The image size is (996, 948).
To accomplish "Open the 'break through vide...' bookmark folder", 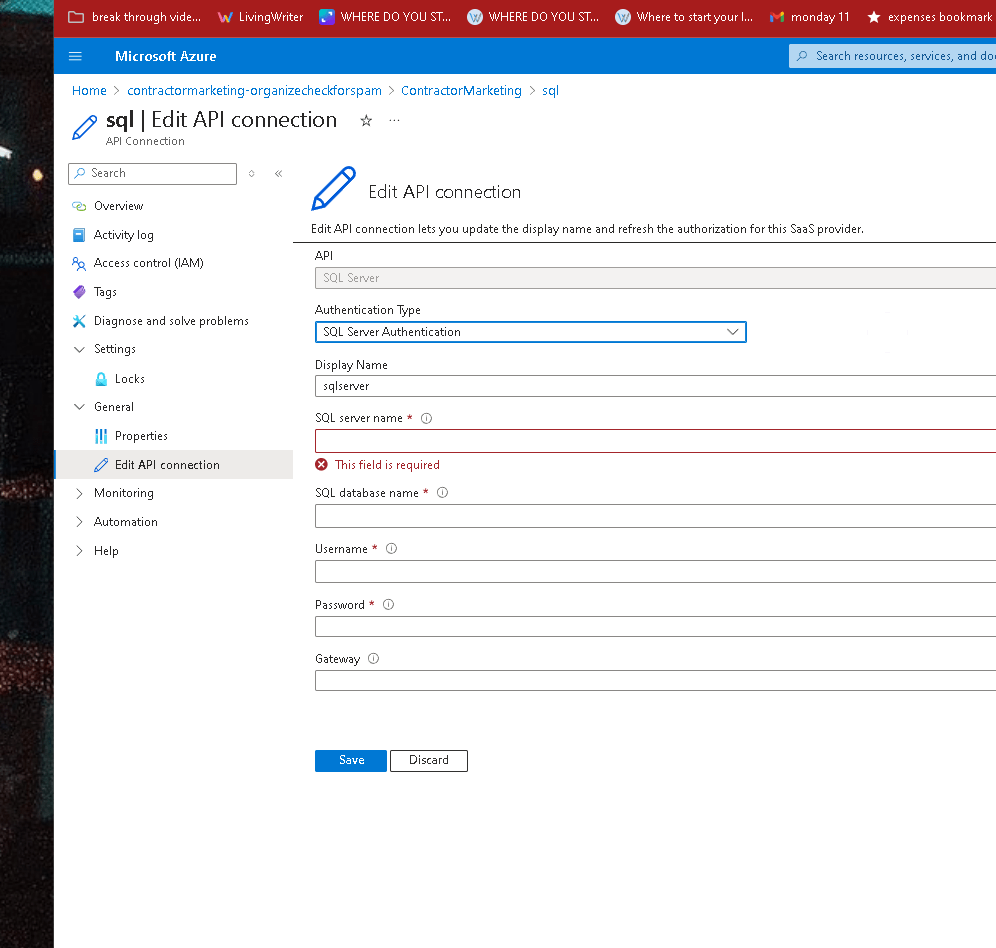I will point(135,17).
